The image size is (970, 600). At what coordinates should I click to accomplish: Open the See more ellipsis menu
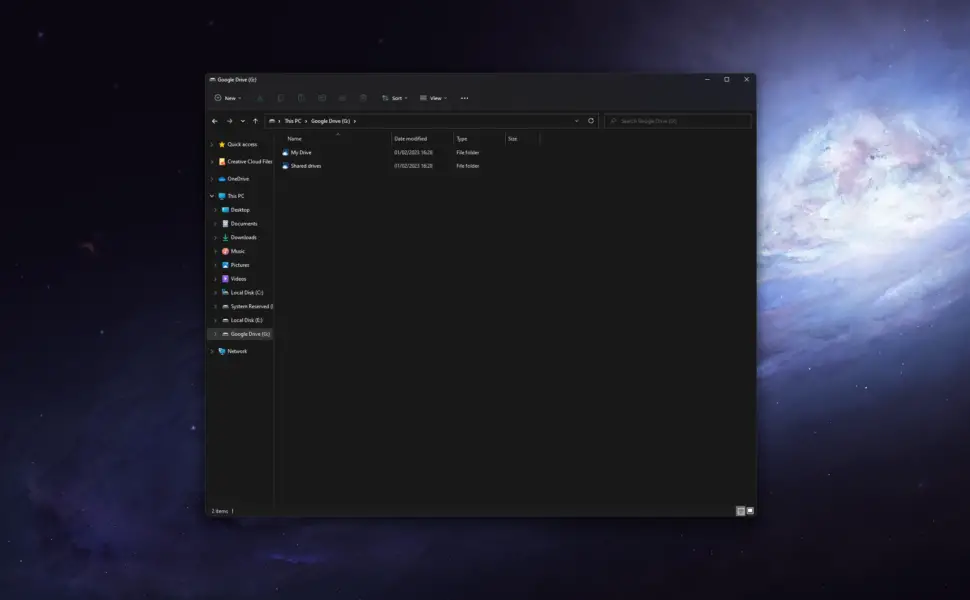(x=465, y=98)
